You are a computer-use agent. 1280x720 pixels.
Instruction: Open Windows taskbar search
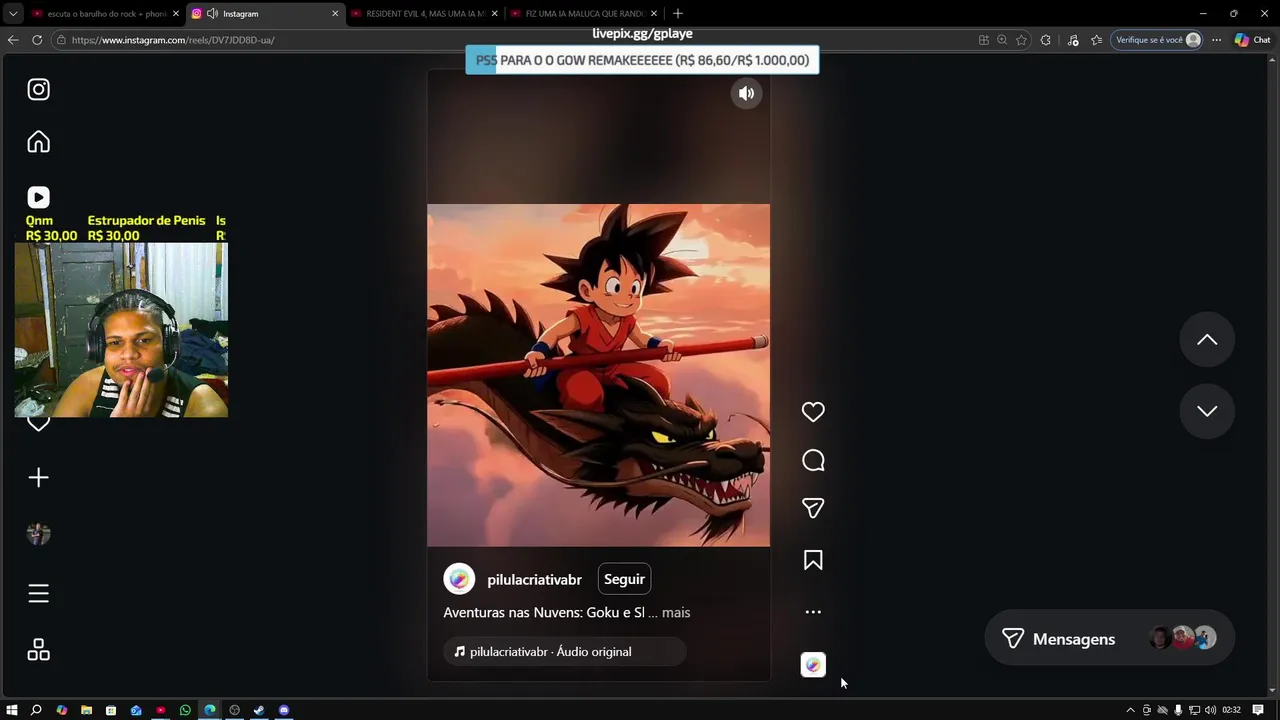point(36,710)
